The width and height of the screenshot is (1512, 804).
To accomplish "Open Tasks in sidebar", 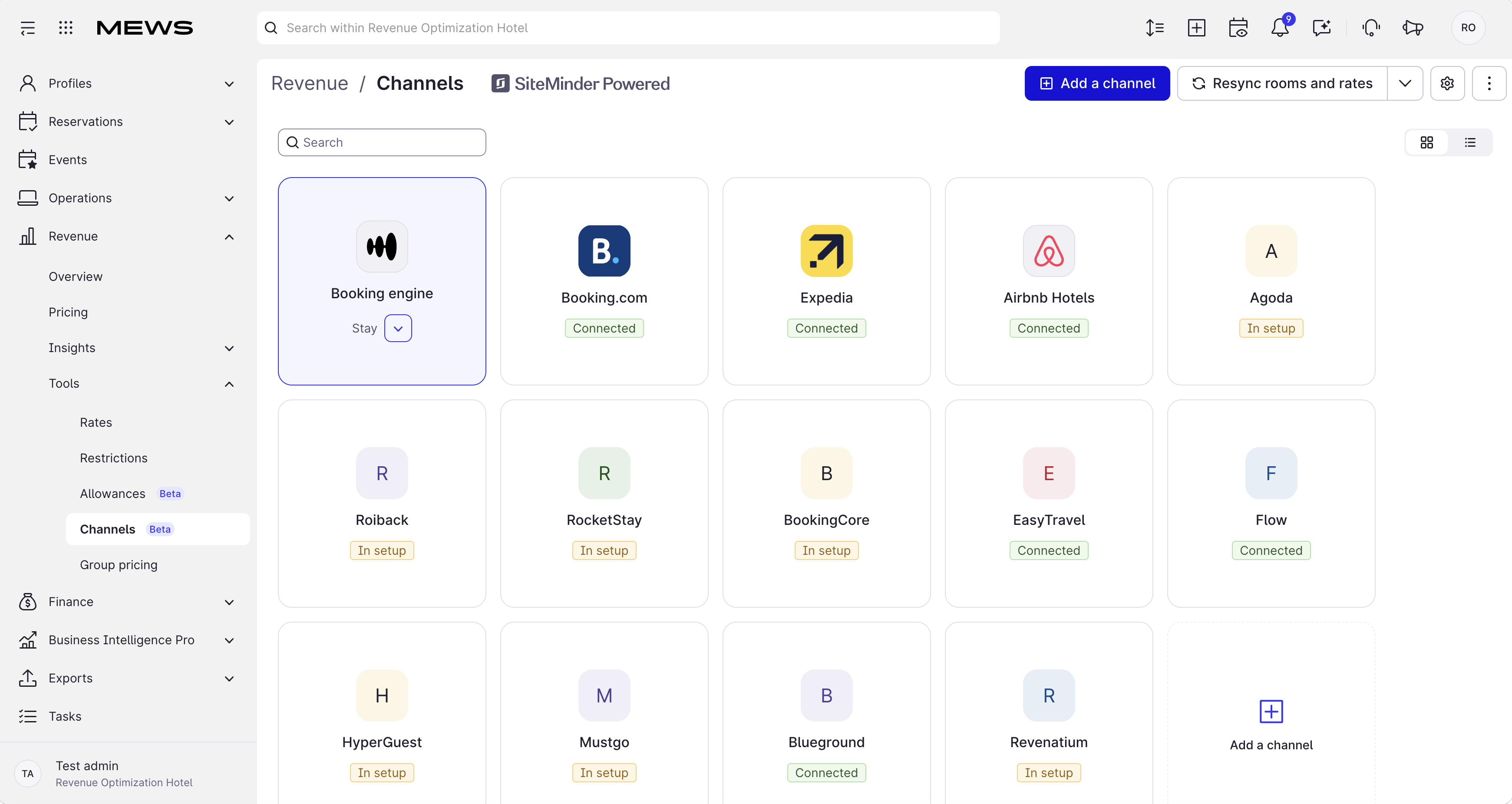I will point(65,716).
